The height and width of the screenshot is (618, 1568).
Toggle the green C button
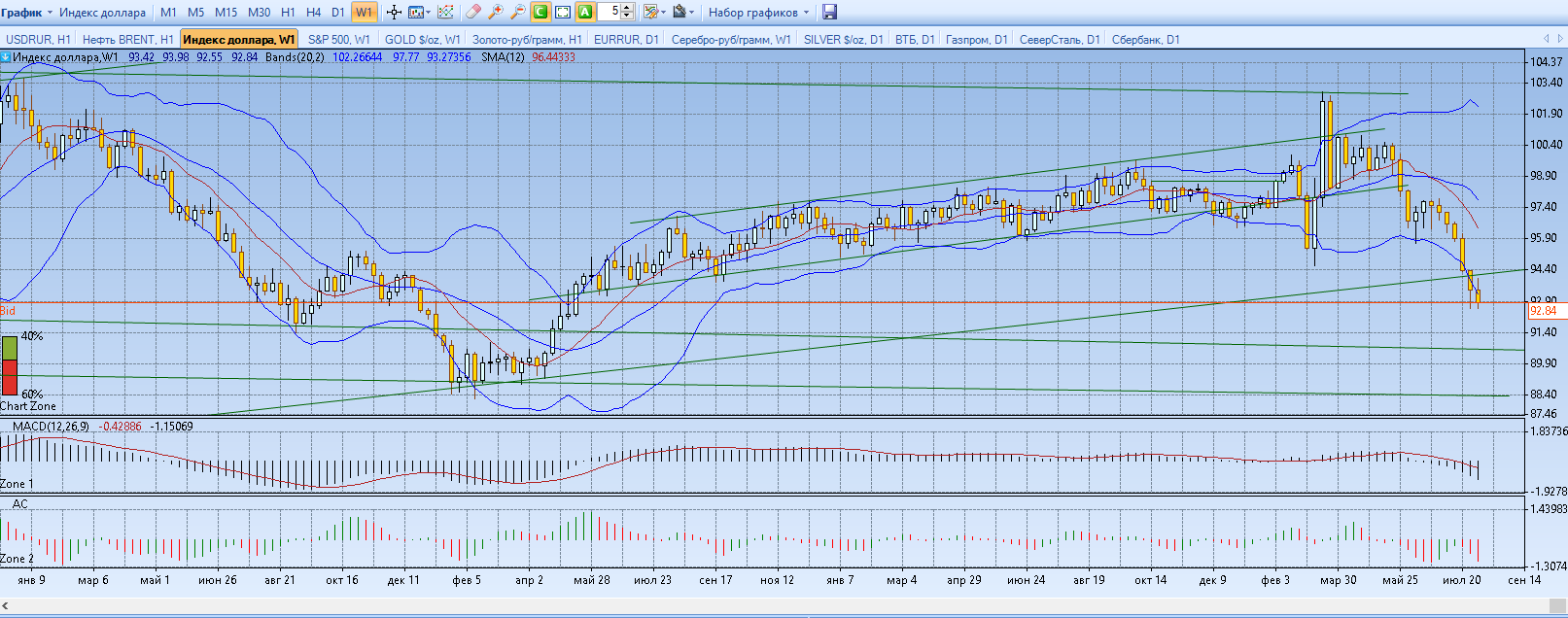(540, 13)
